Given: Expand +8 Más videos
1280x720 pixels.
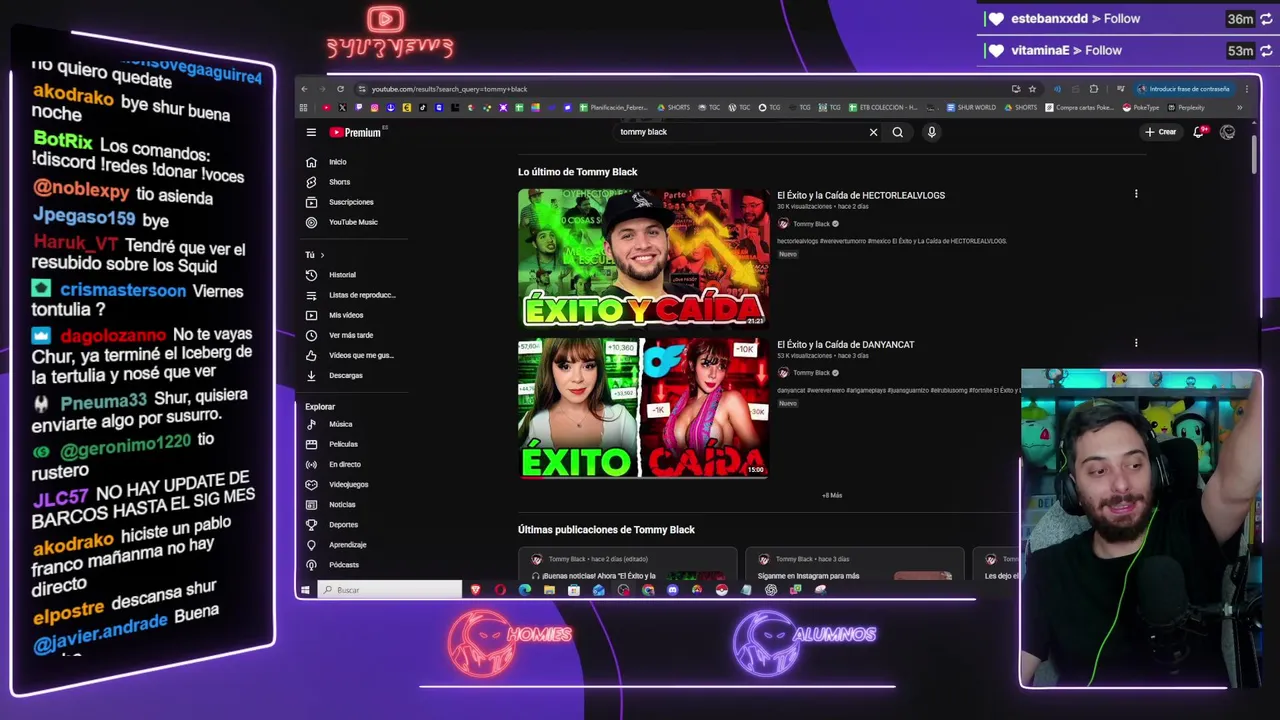Looking at the screenshot, I should [832, 495].
